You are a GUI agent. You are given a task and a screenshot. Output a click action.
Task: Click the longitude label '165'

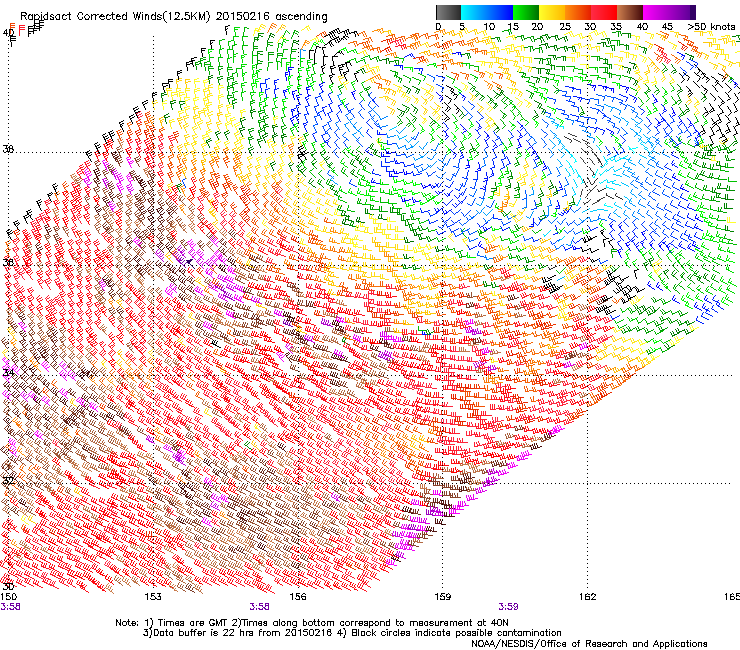click(x=732, y=597)
